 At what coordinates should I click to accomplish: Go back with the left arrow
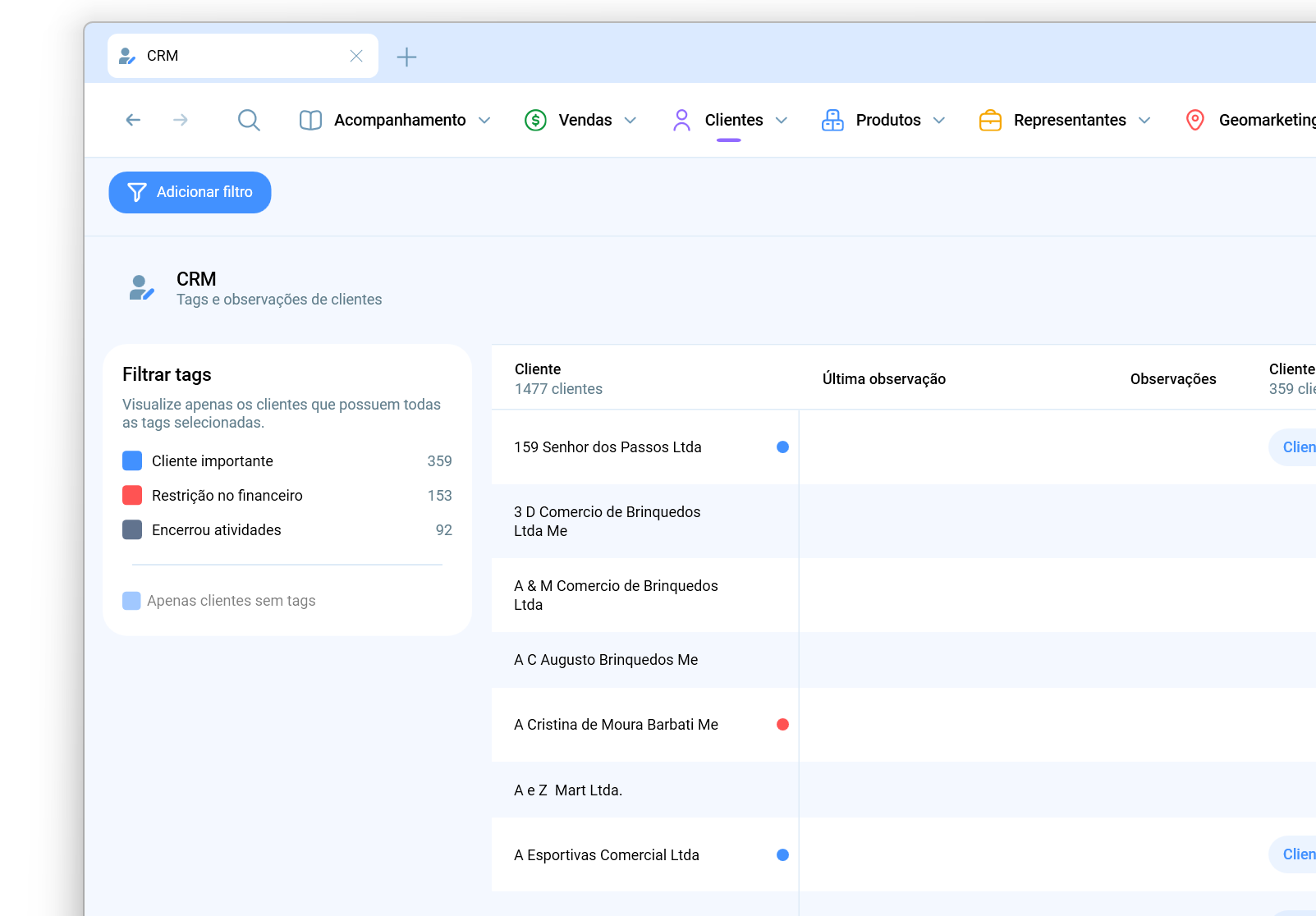133,120
